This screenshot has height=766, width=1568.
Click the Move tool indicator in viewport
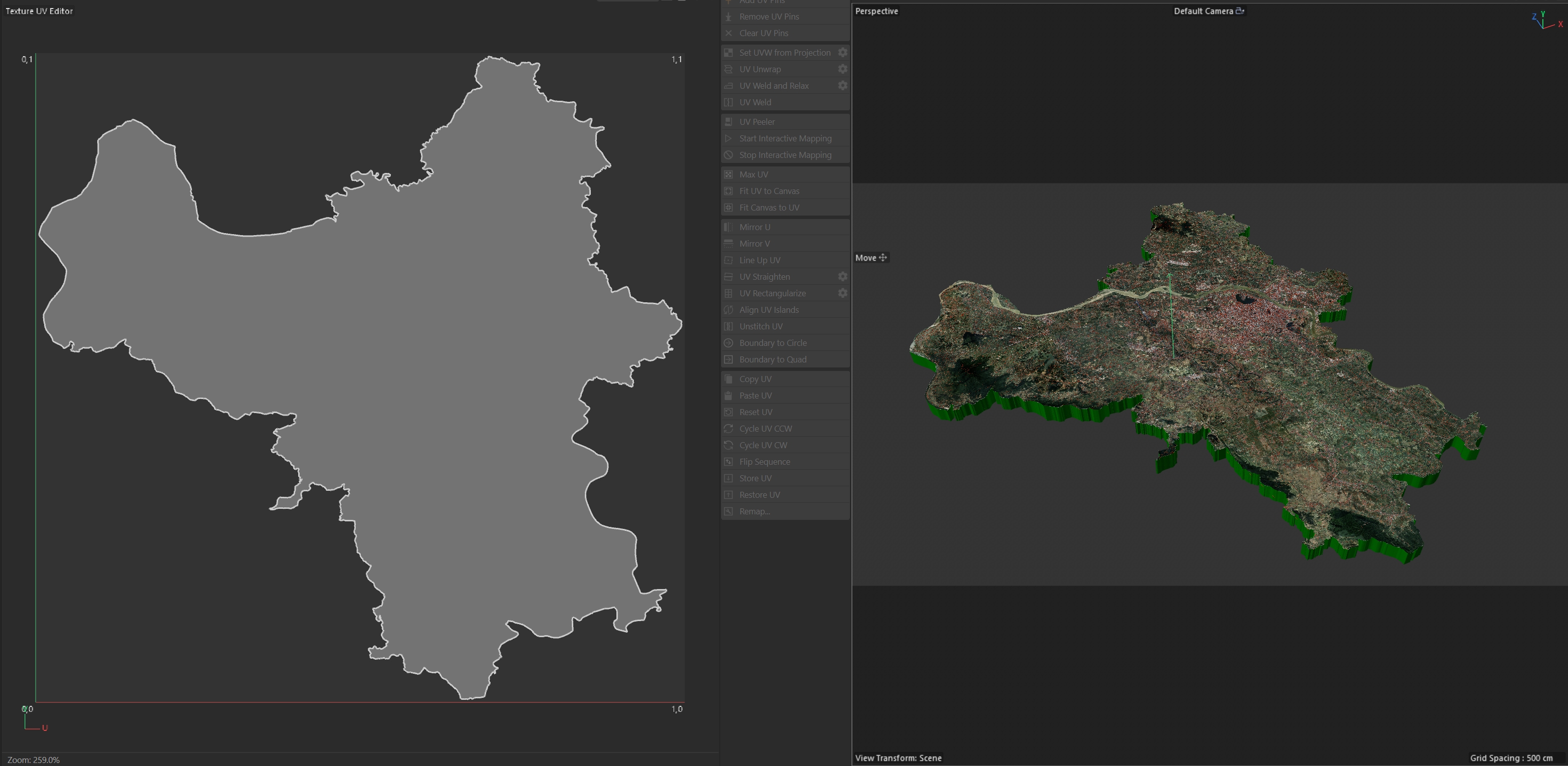pos(871,258)
